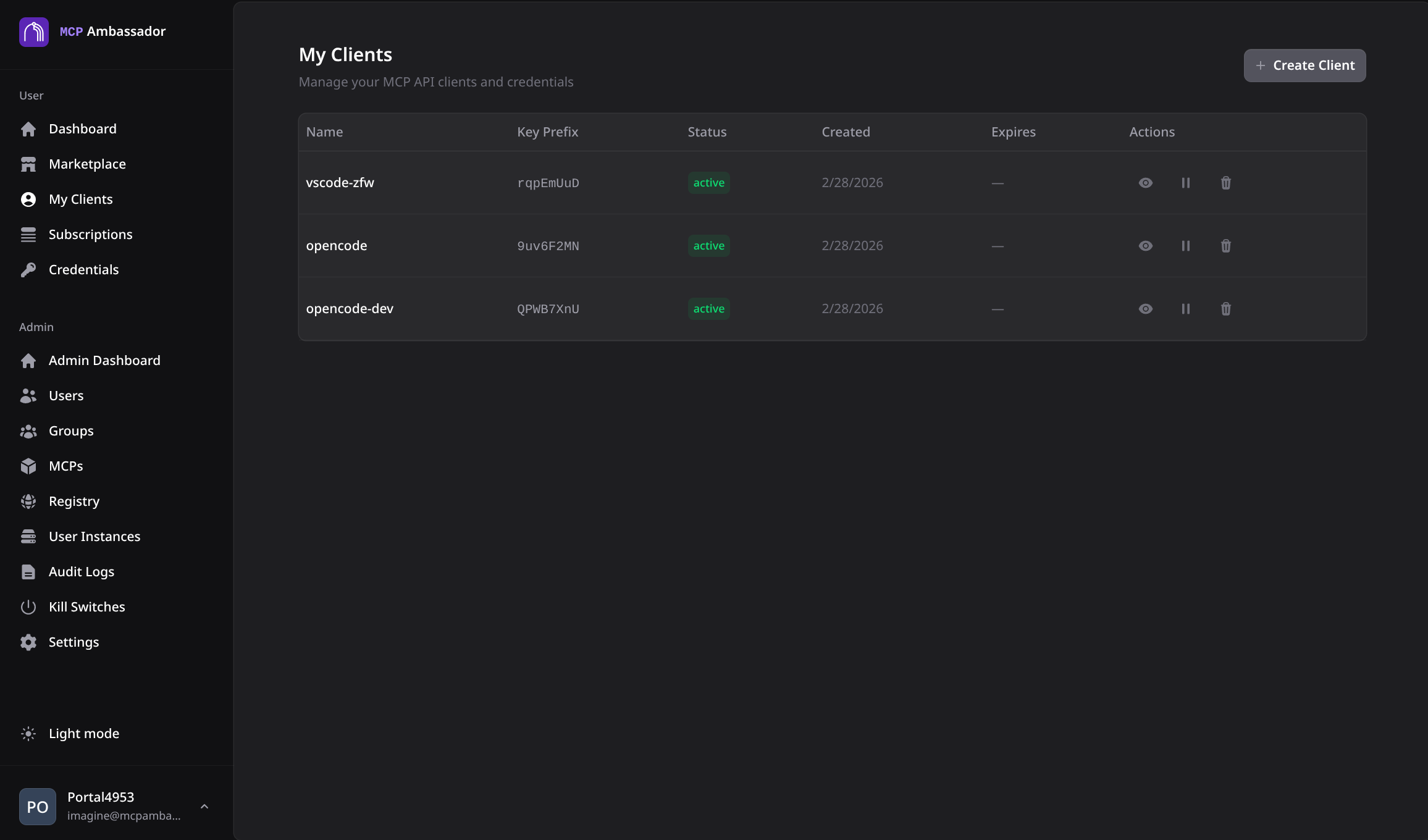
Task: Expand the Portal4953 user menu chevron
Action: click(x=204, y=807)
